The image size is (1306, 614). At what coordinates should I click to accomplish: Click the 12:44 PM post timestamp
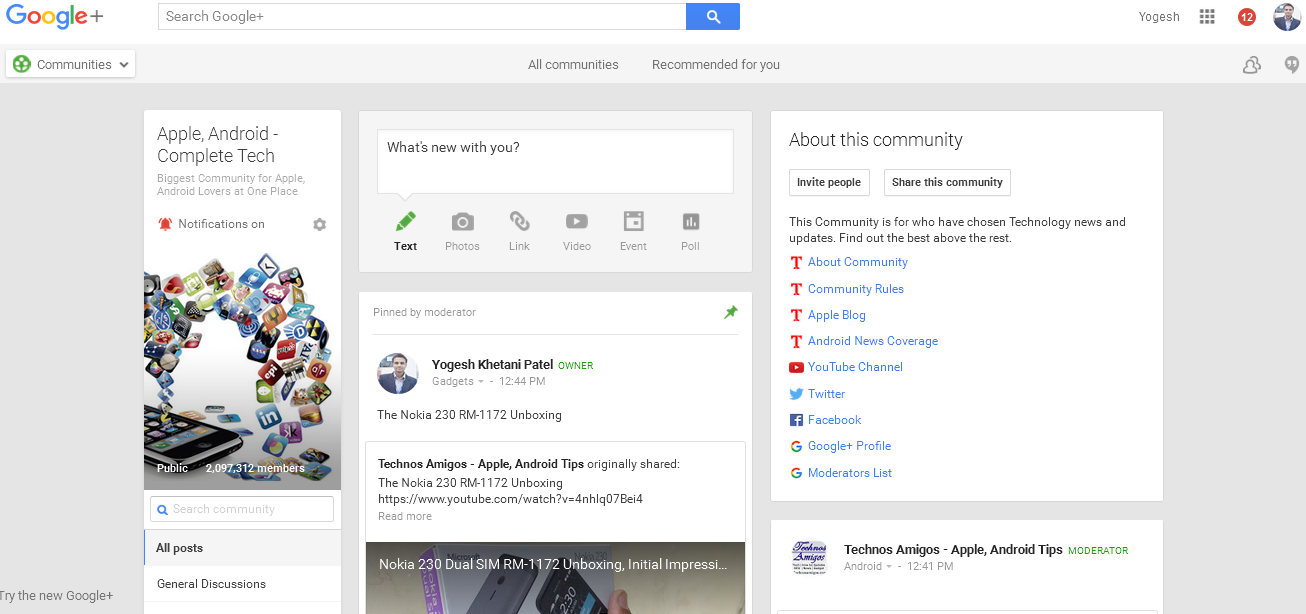(523, 382)
